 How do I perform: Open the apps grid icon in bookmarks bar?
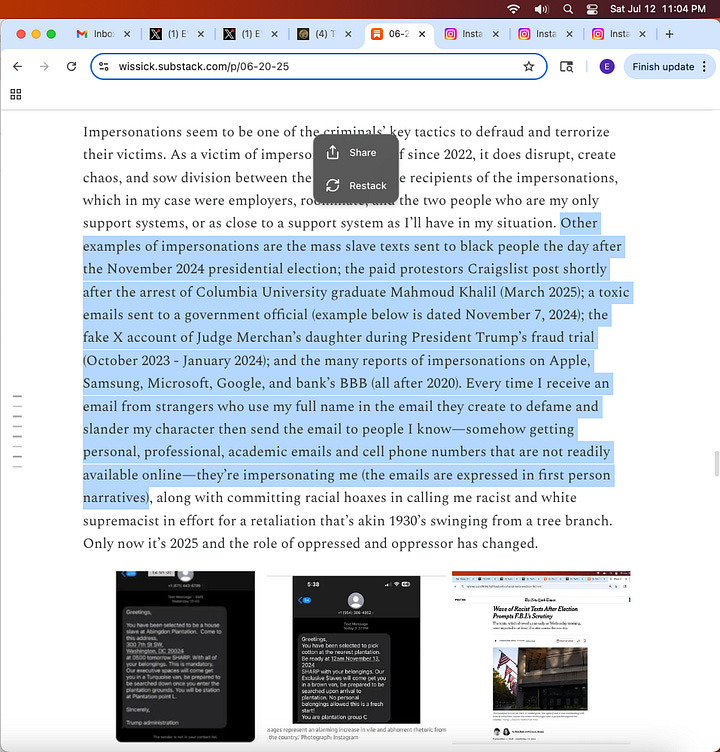coord(16,94)
